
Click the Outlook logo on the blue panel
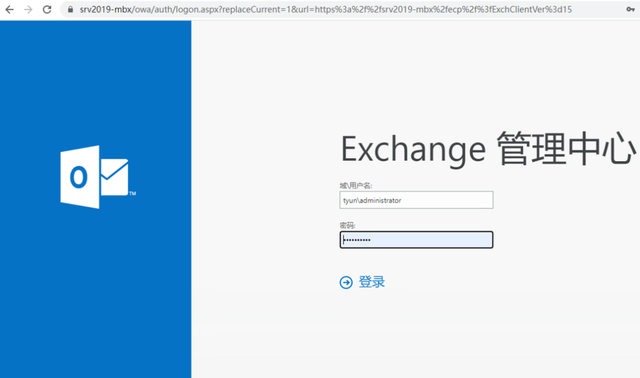coord(98,177)
